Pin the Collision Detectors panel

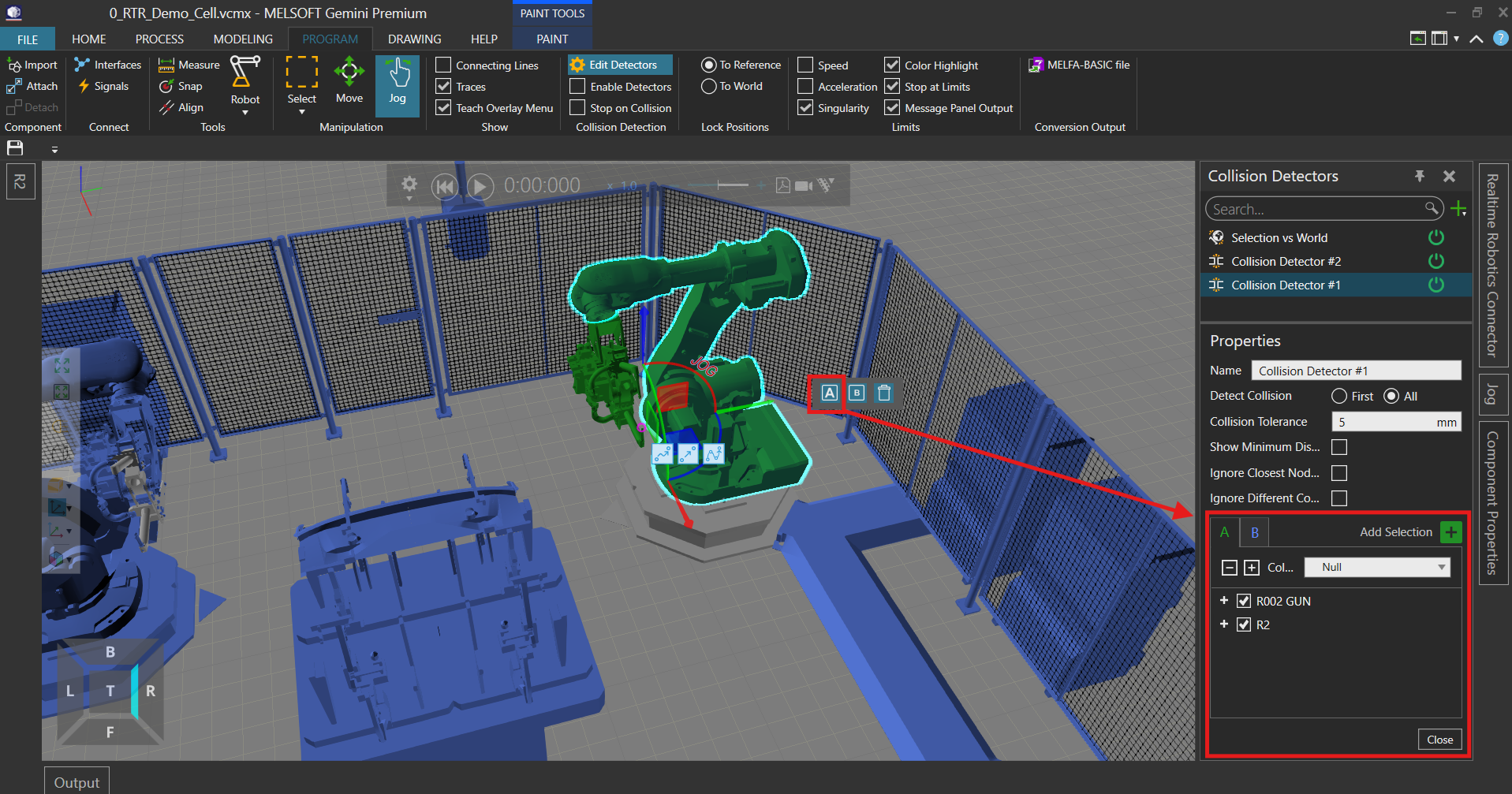[x=1420, y=176]
